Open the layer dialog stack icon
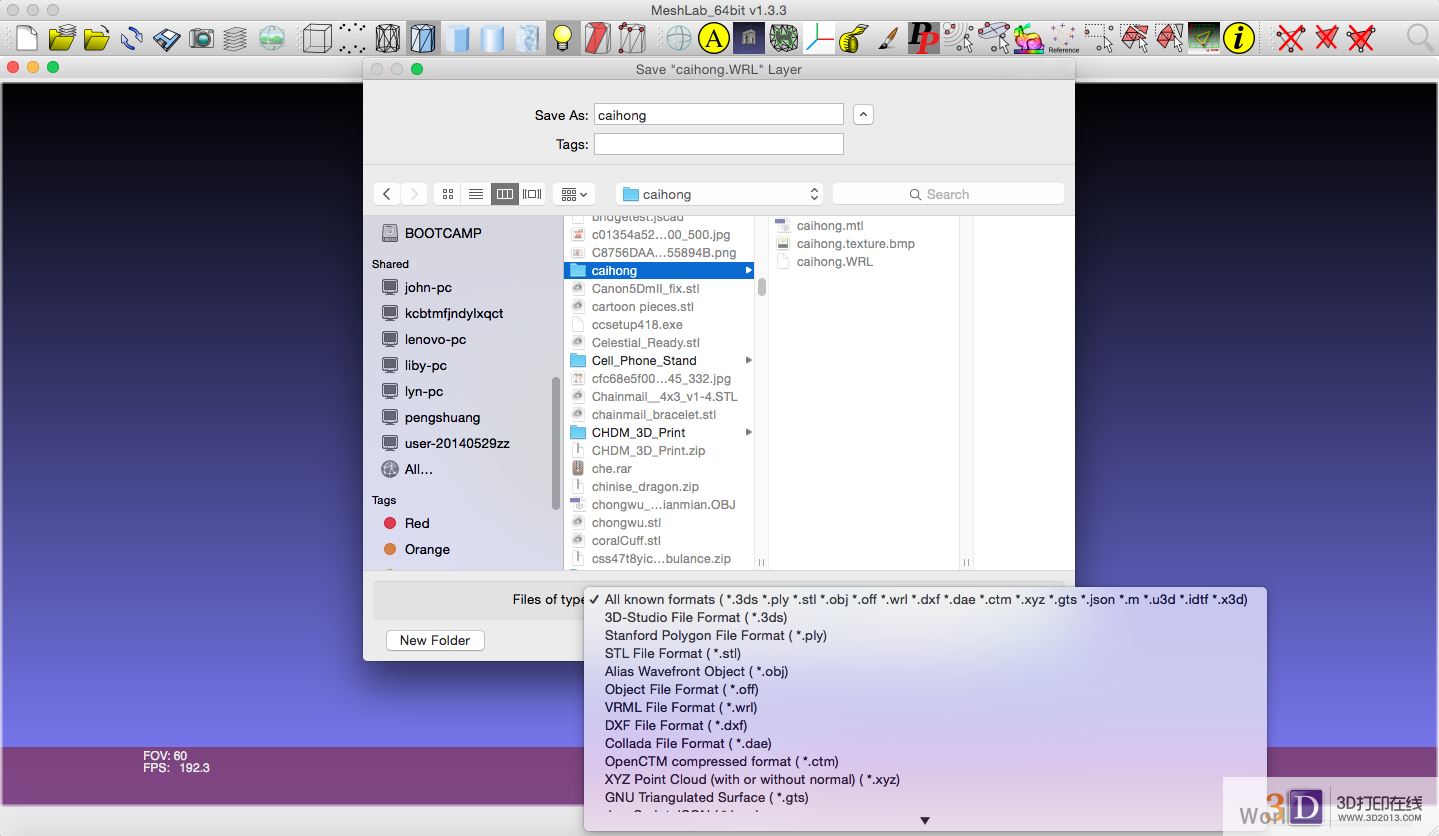1439x836 pixels. click(x=235, y=38)
